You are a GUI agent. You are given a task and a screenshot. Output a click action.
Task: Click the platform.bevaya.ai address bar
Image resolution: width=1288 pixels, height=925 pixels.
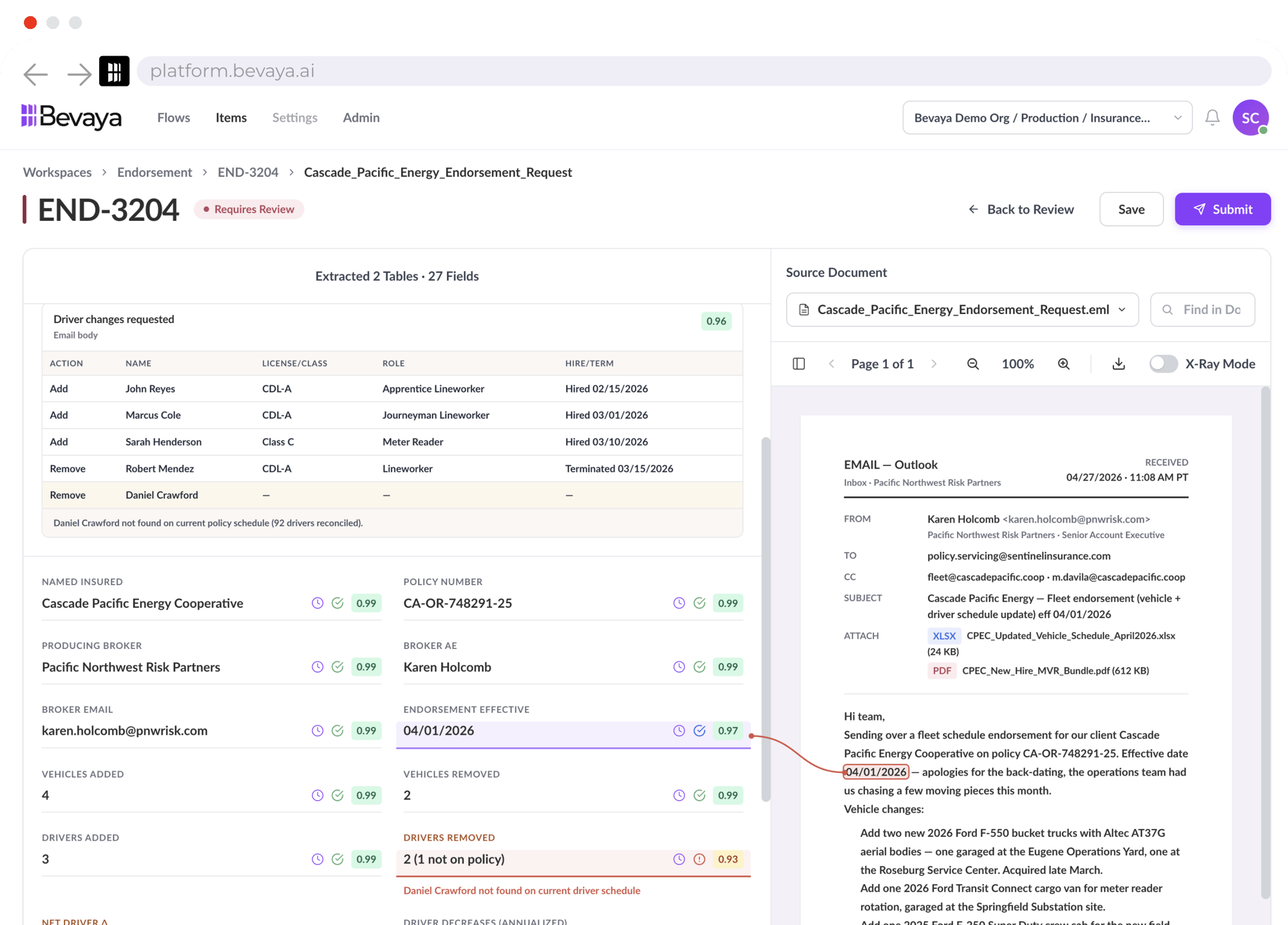[704, 71]
